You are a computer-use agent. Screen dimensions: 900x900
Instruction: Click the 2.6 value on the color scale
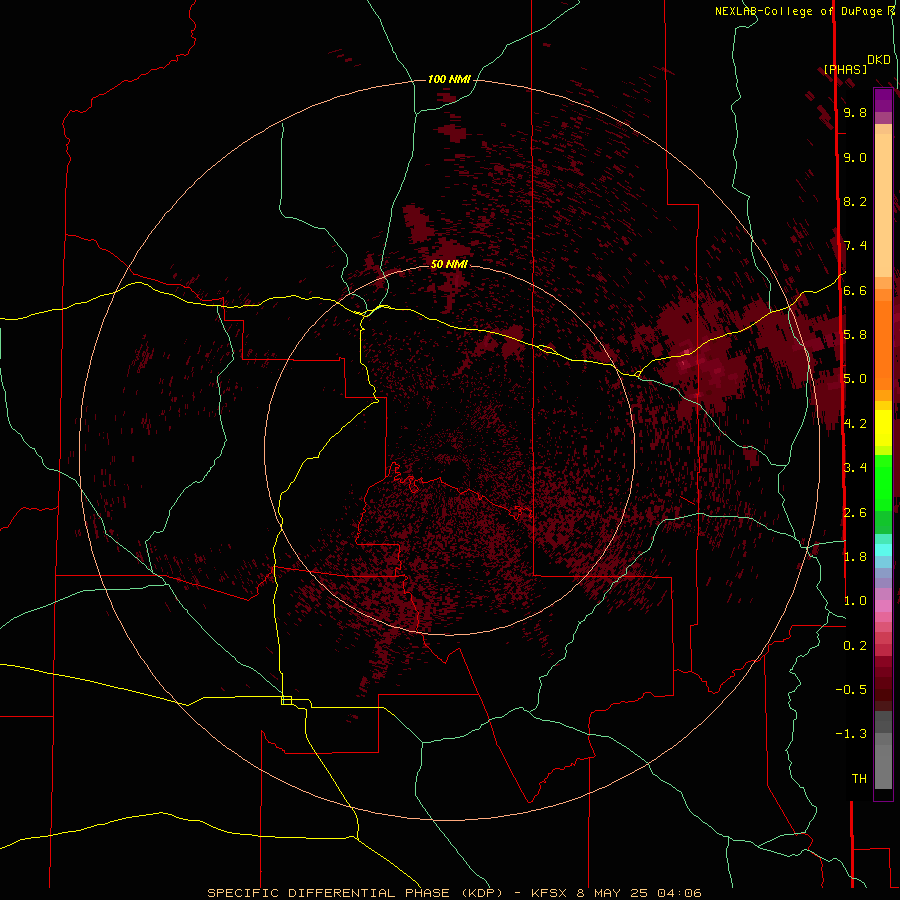pyautogui.click(x=855, y=512)
